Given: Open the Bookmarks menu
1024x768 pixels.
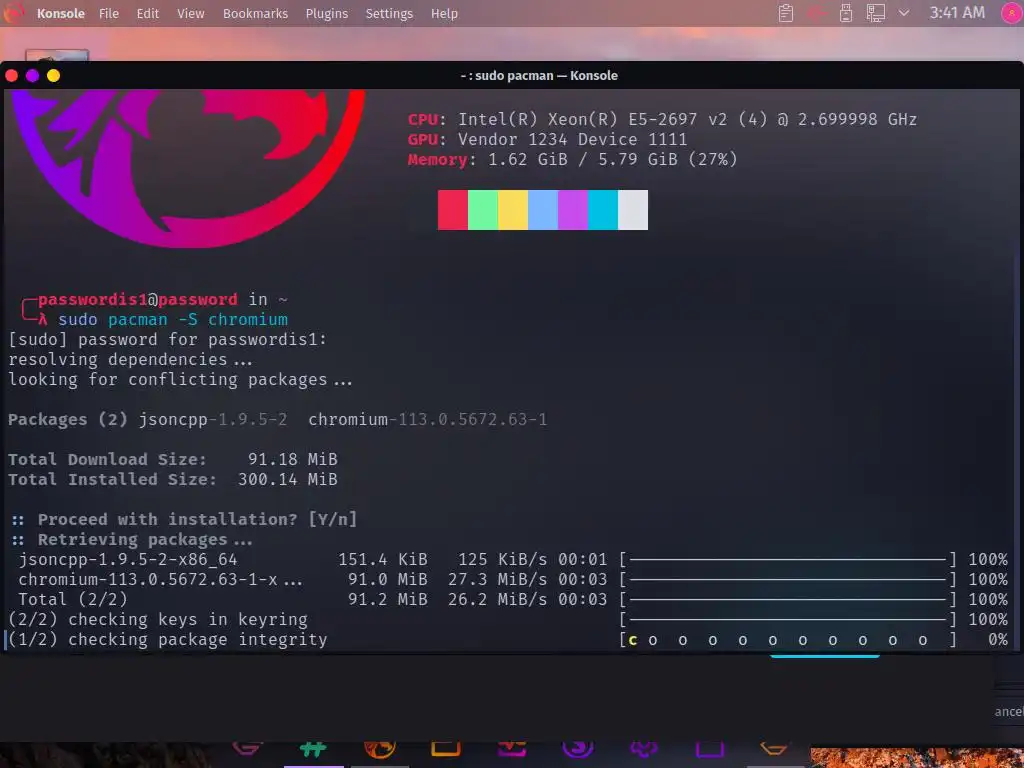Looking at the screenshot, I should (255, 13).
